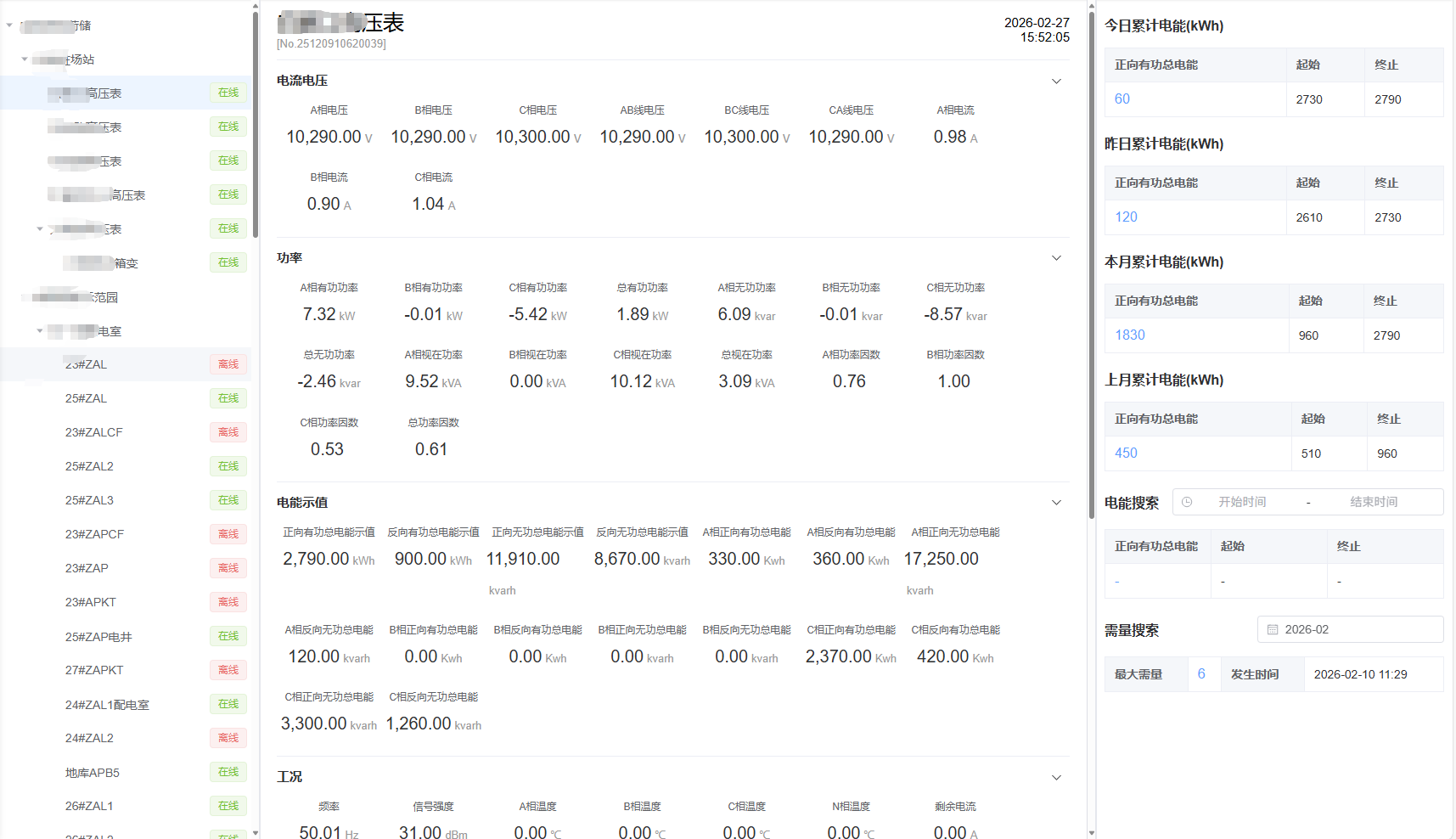Screen dimensions: 1456x839
Task: Collapse the 工况 section
Action: 1056,777
